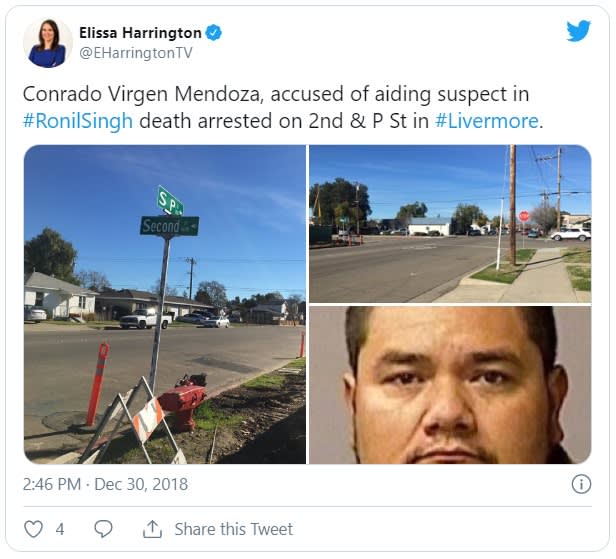Open the #Livermore hashtag
616x559 pixels.
click(x=487, y=121)
